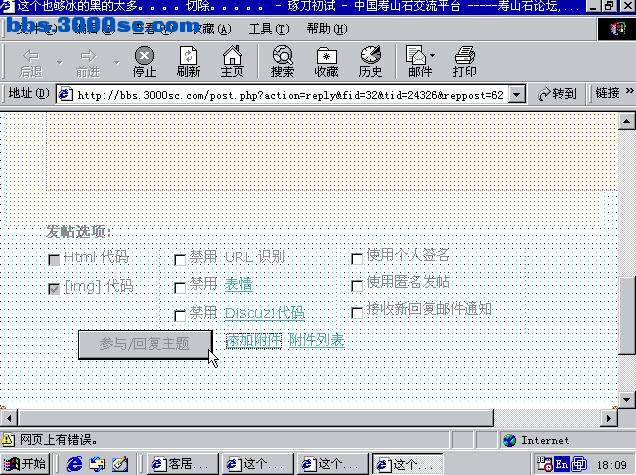Check 使用匿名发帖 option
This screenshot has height=475, width=636.
(357, 286)
